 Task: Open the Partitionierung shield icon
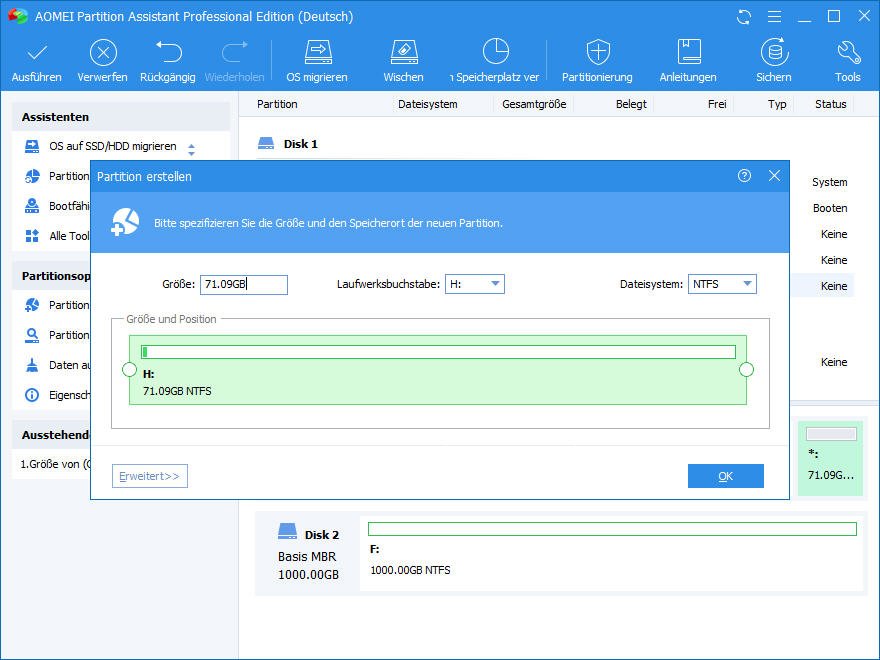point(598,52)
